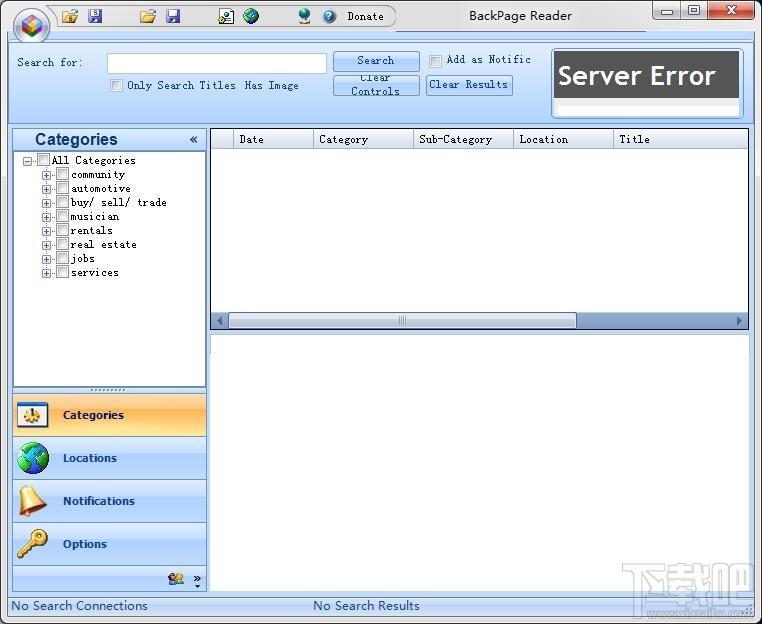Click the navigation pane splitter grip dots
762x624 pixels.
coord(108,390)
